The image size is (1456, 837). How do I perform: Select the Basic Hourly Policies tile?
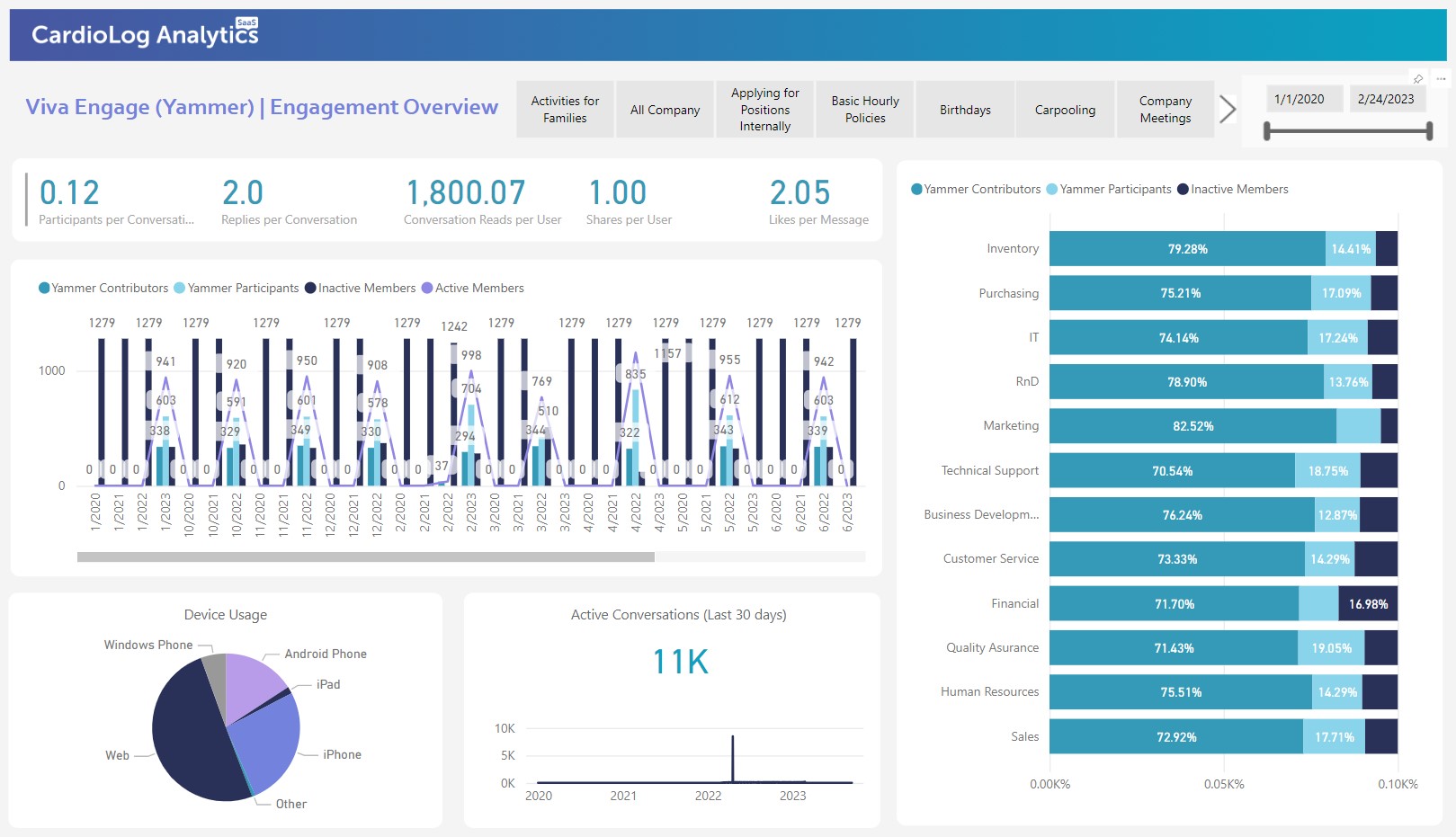(865, 110)
